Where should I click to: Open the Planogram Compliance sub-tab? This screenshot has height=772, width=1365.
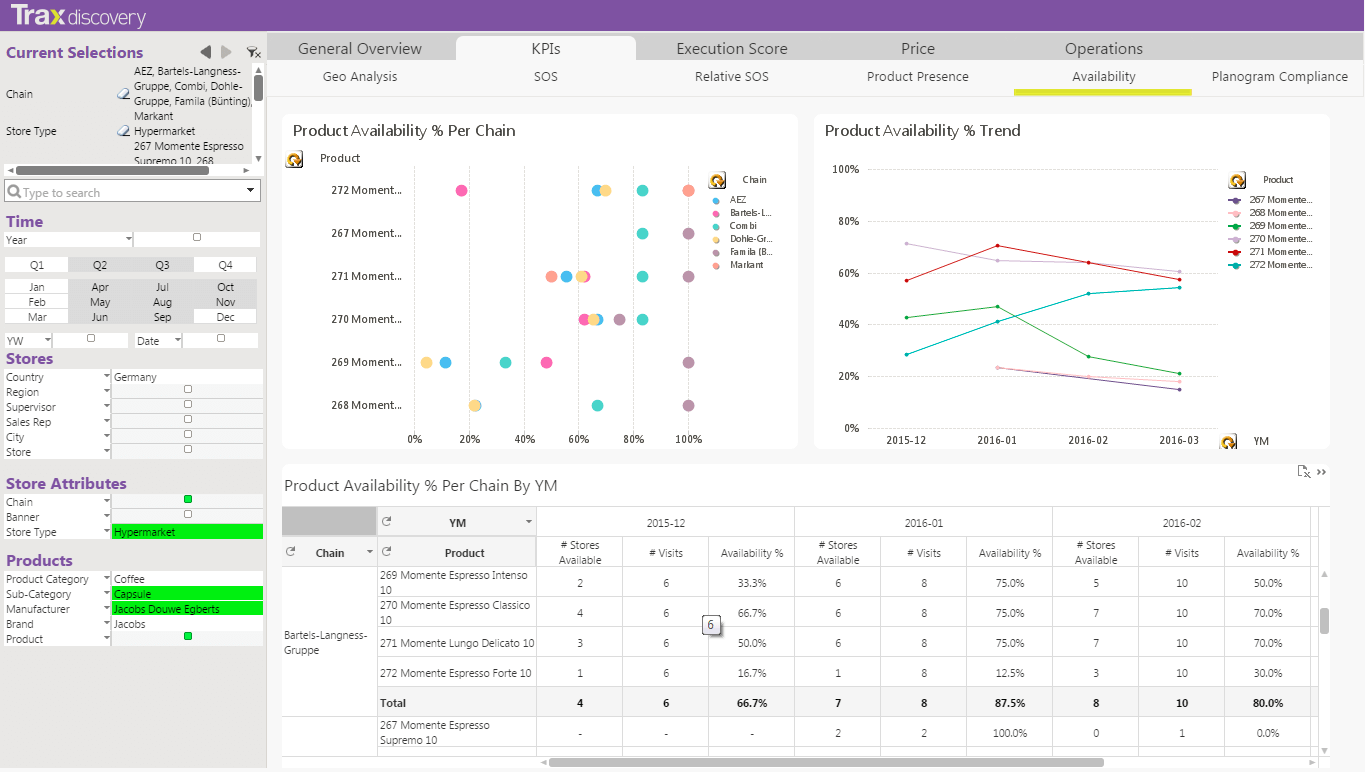coord(1279,76)
